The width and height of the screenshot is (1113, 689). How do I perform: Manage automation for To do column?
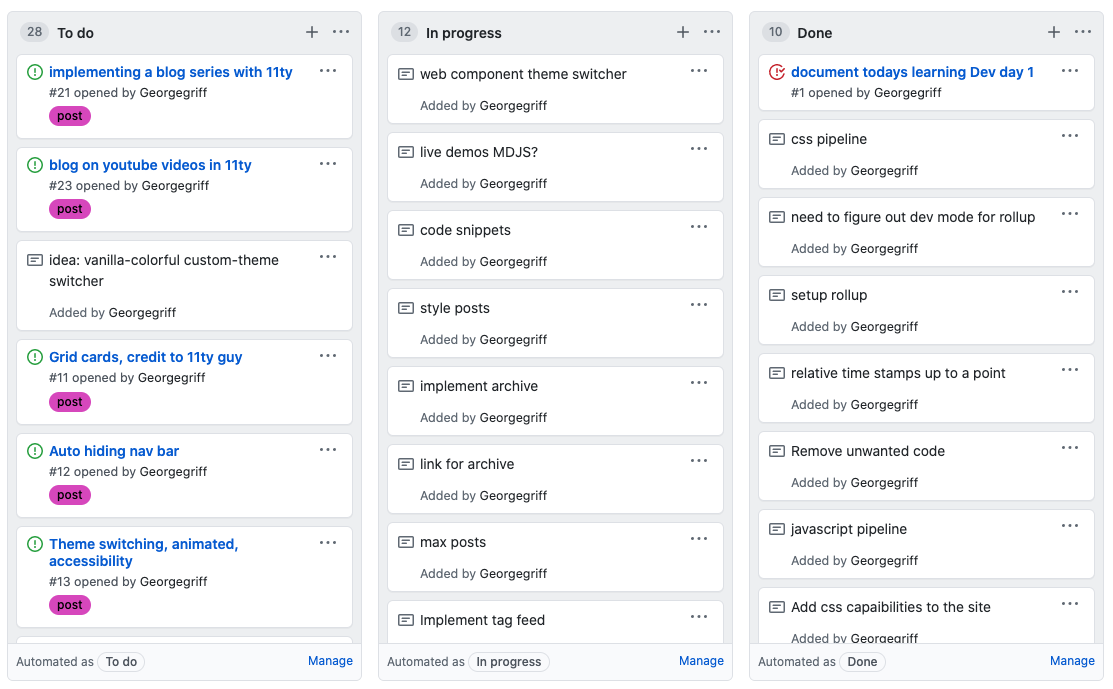click(x=330, y=661)
